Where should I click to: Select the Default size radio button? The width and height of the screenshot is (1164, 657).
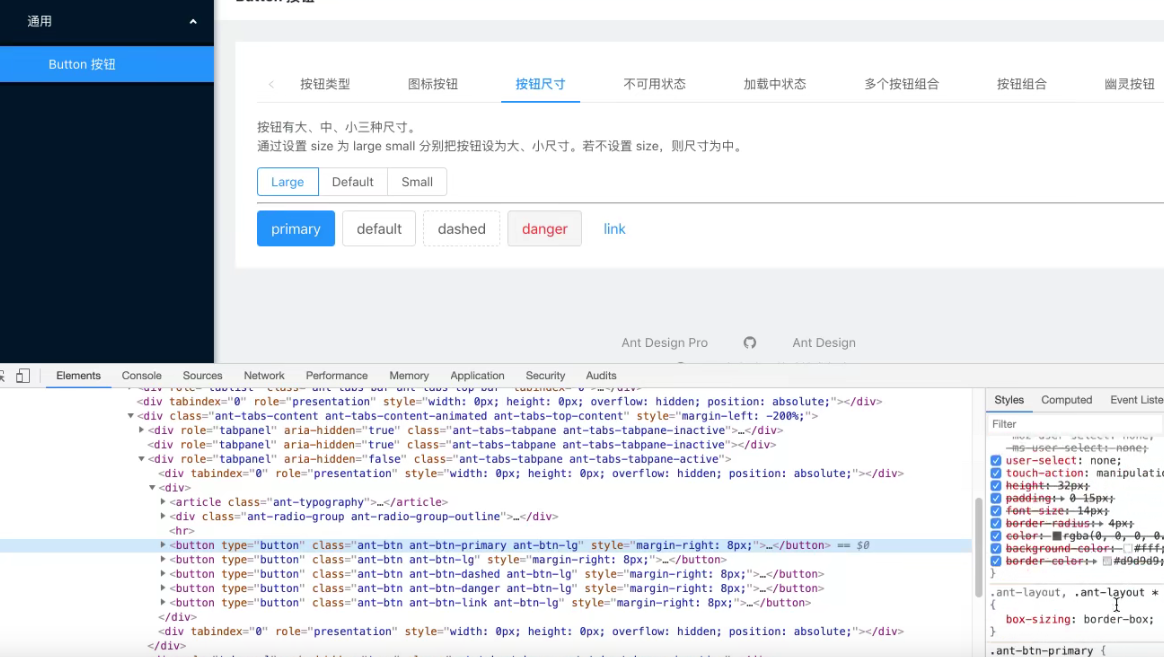pos(353,182)
